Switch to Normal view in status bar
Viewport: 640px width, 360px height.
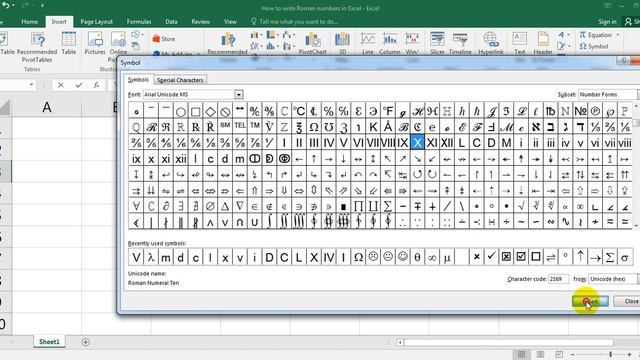click(522, 354)
